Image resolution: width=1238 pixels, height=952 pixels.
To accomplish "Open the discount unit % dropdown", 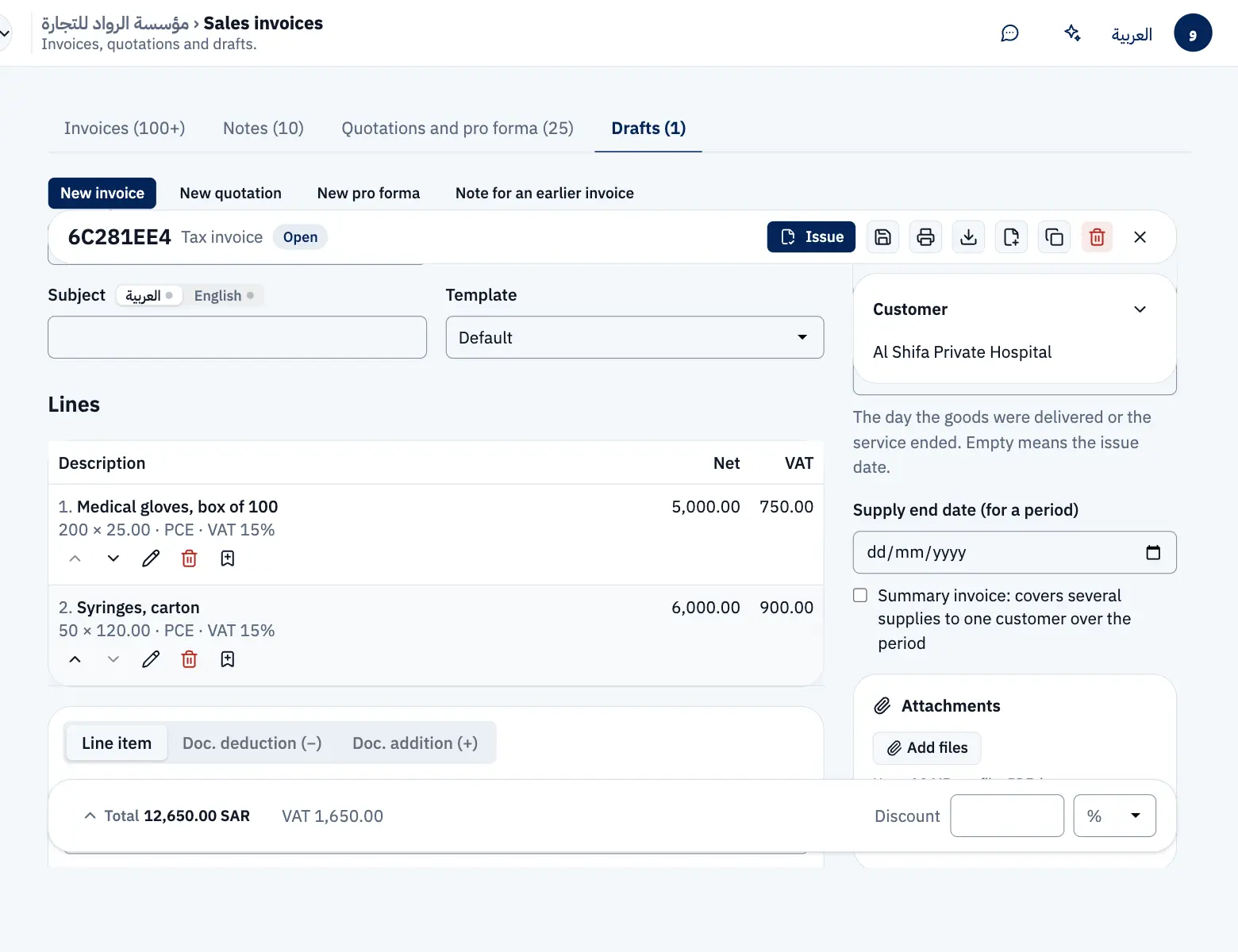I will click(x=1114, y=816).
